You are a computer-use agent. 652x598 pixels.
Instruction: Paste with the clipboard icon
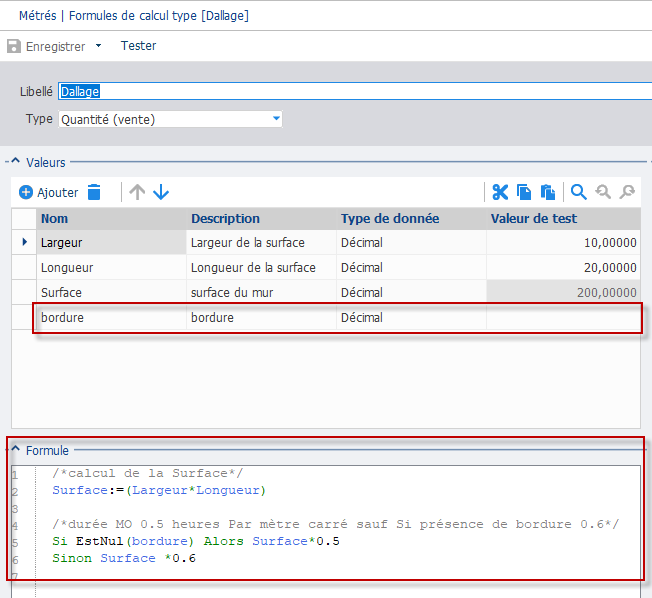548,192
